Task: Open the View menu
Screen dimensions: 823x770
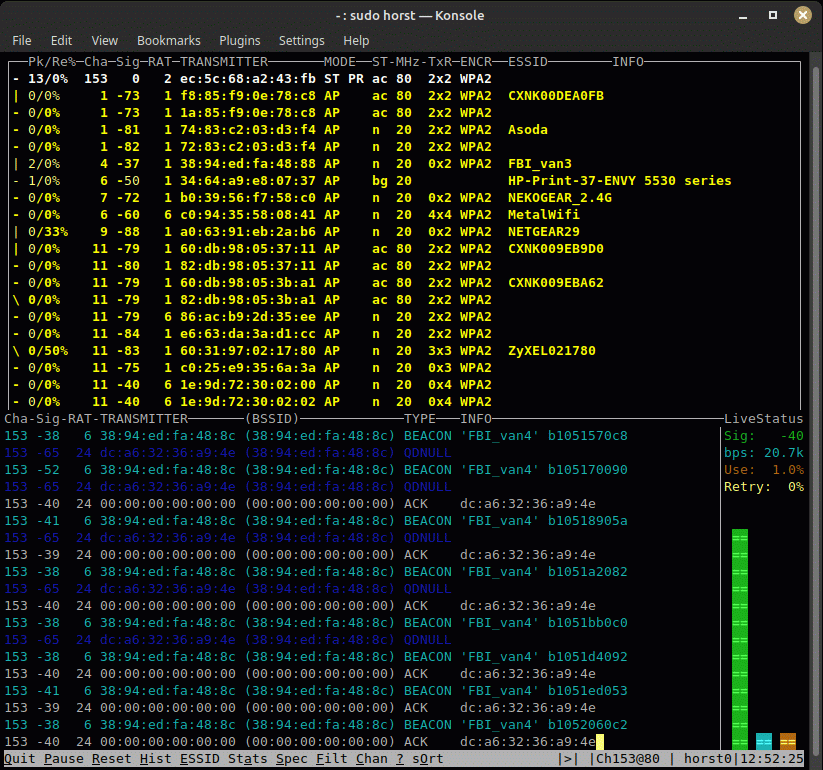Action: coord(104,40)
